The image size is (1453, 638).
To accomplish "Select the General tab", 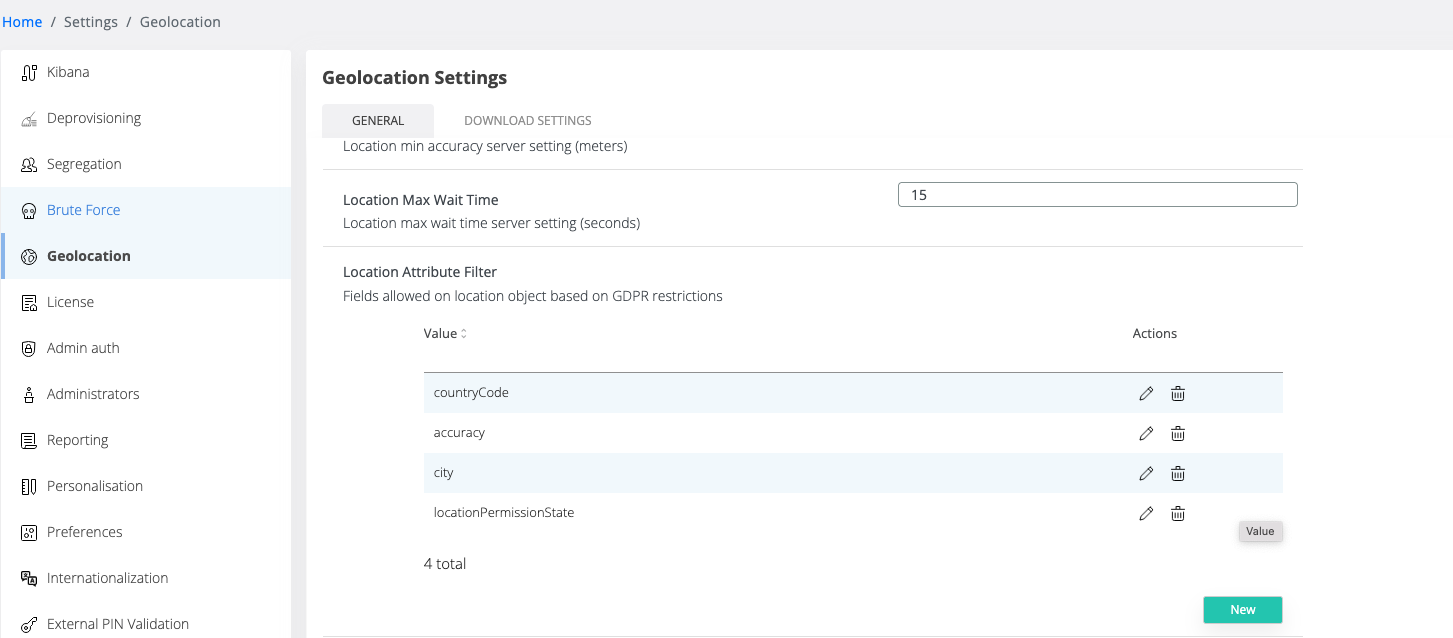I will click(378, 121).
